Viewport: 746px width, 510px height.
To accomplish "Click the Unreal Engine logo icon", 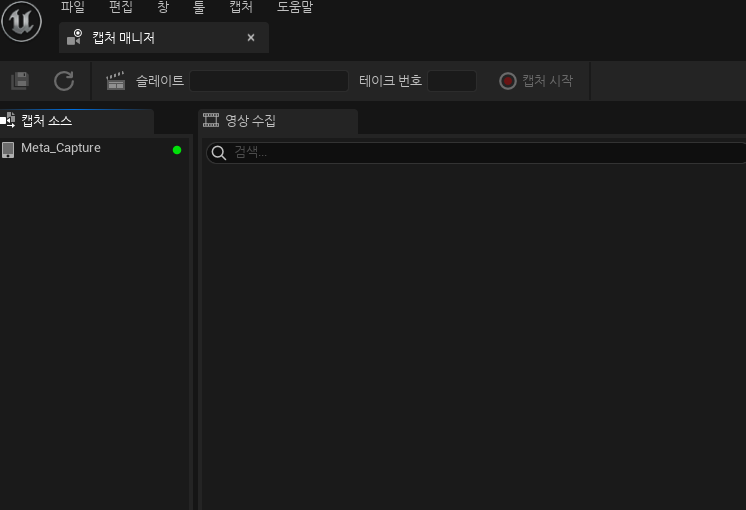I will tap(21, 21).
